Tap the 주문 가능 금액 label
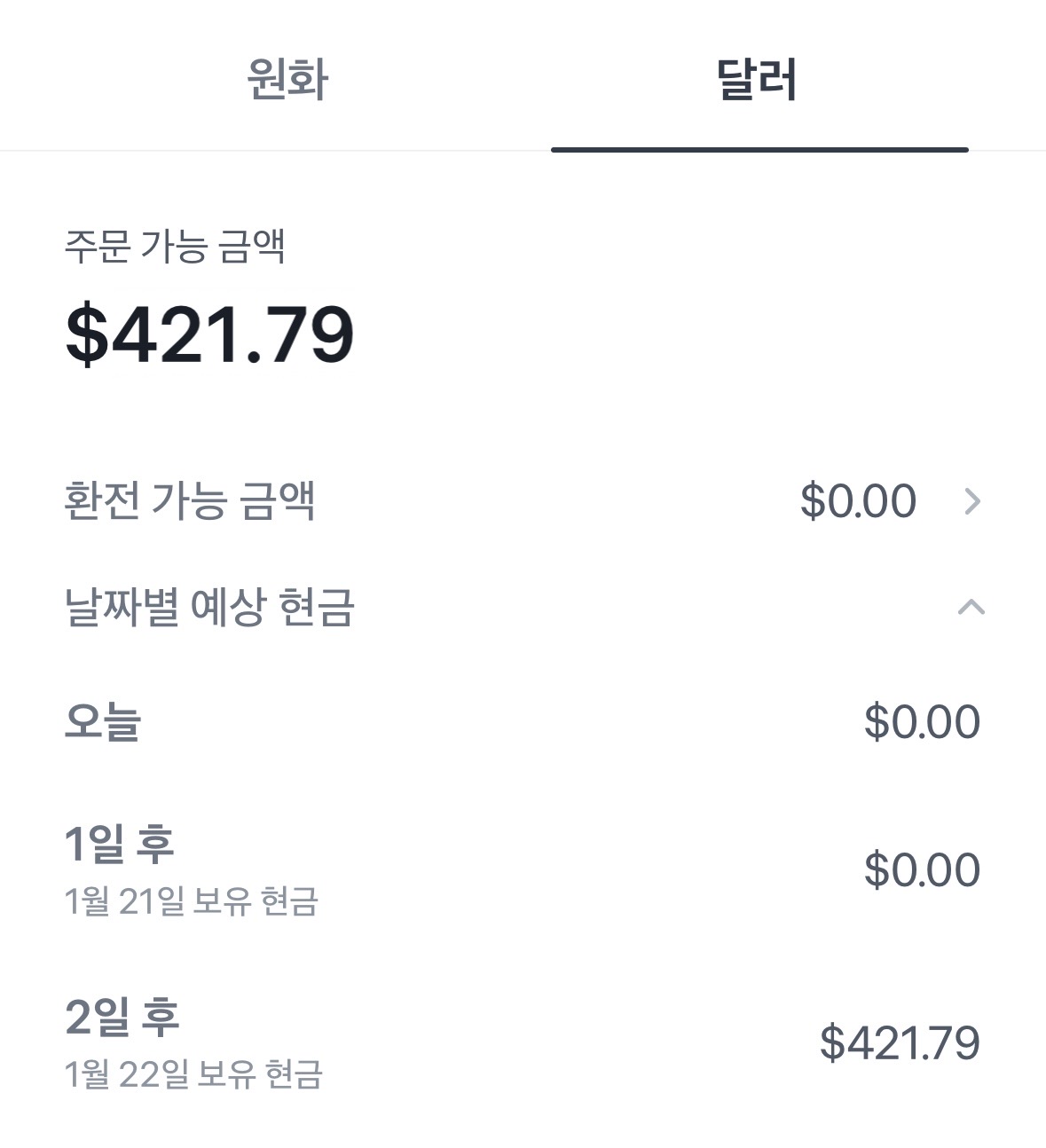The image size is (1046, 1148). 175,246
